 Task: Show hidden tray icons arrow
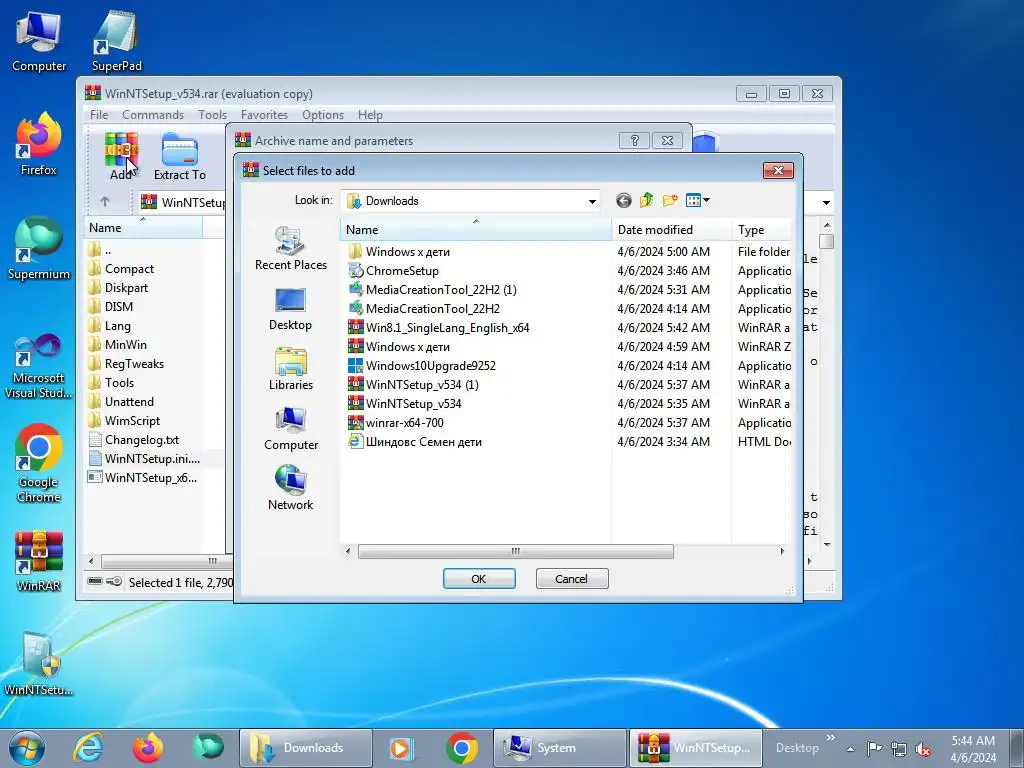pos(850,749)
